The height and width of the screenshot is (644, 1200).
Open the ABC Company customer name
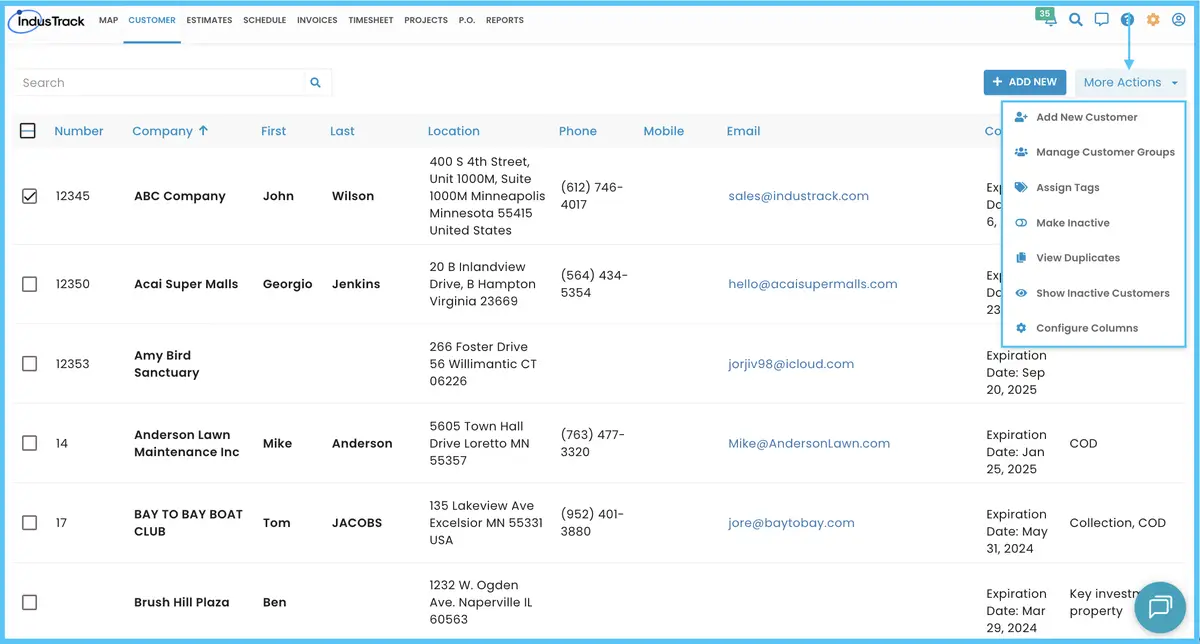(x=180, y=196)
